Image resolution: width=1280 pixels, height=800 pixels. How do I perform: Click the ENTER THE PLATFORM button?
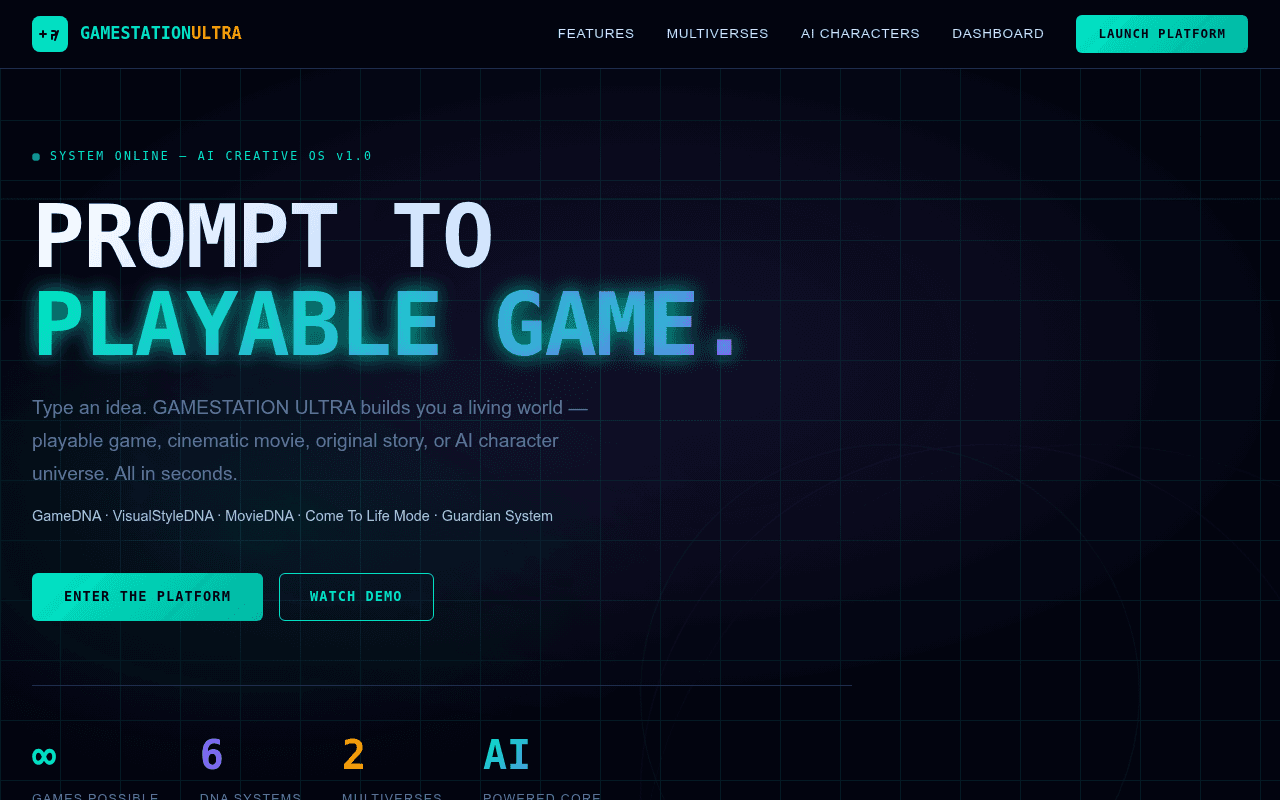click(147, 597)
